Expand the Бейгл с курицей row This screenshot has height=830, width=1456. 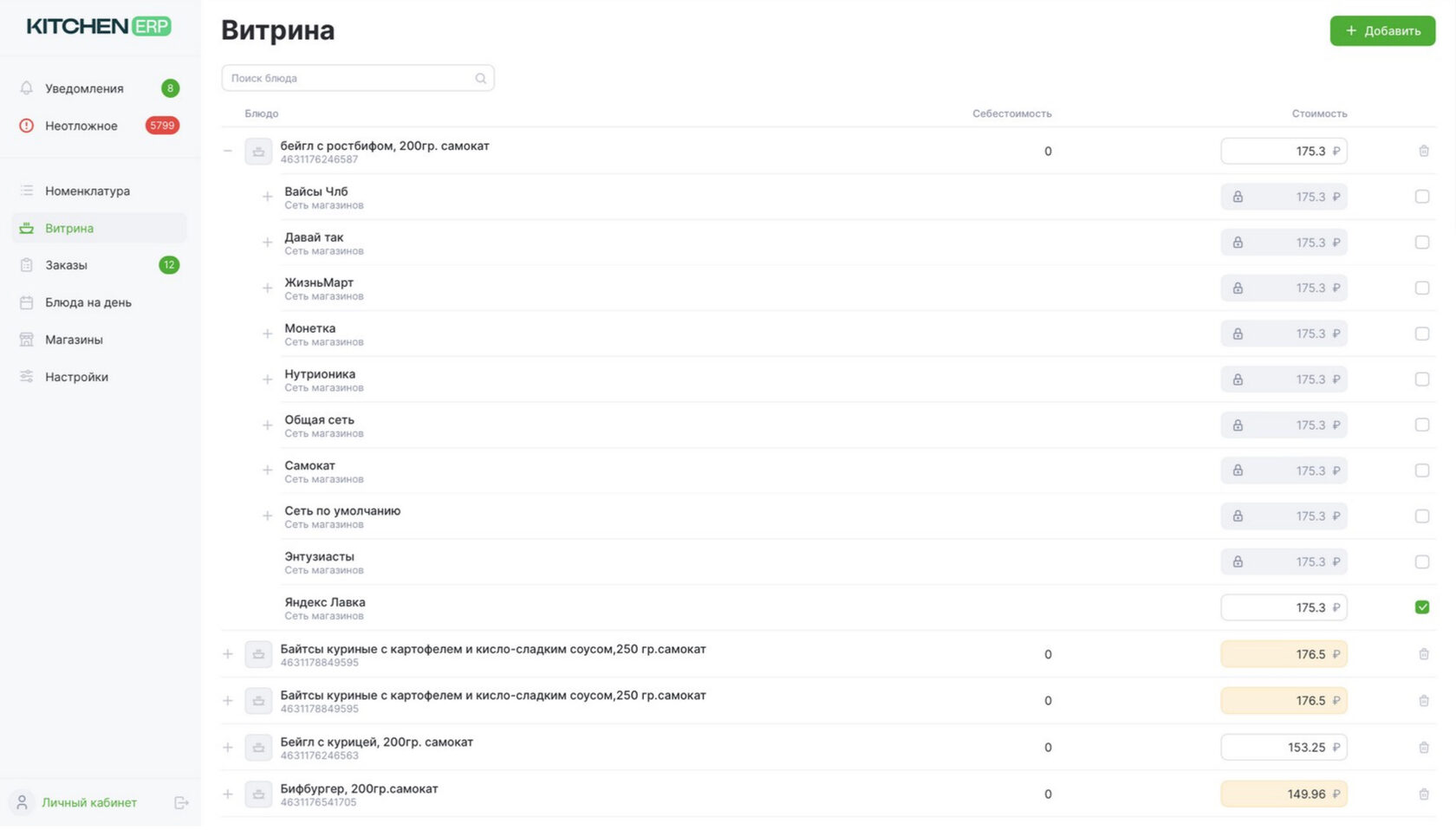click(x=228, y=748)
